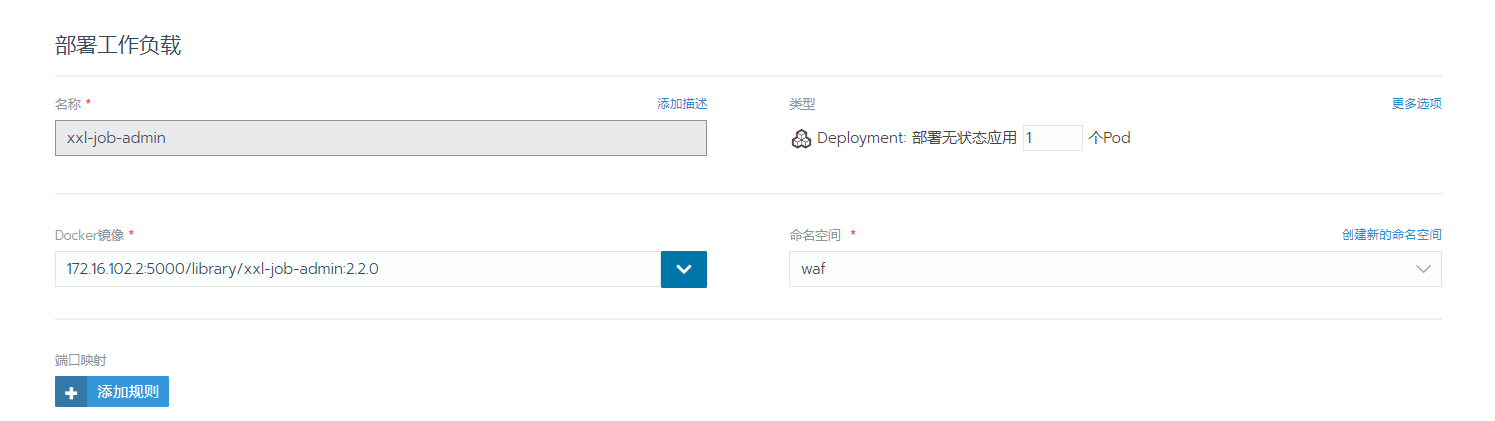Click the 命名空间 field label
This screenshot has width=1495, height=421.
point(815,235)
